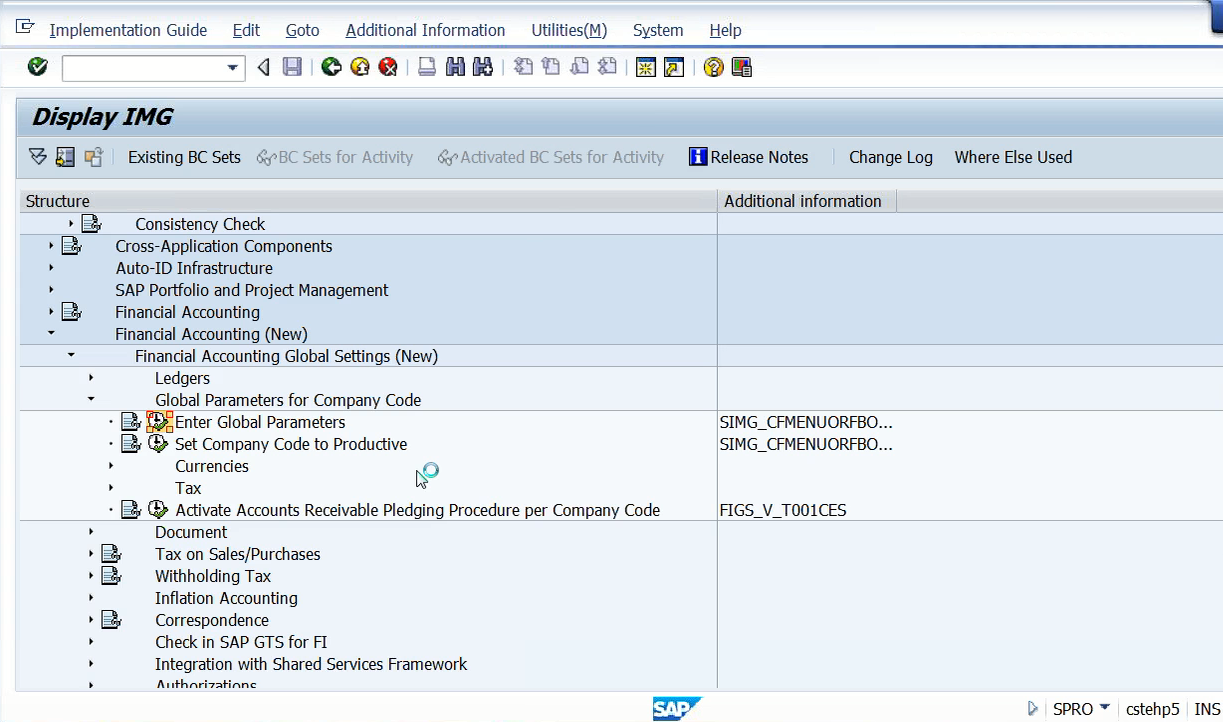The height and width of the screenshot is (722, 1223).
Task: Click the yellow Exit icon
Action: (360, 67)
